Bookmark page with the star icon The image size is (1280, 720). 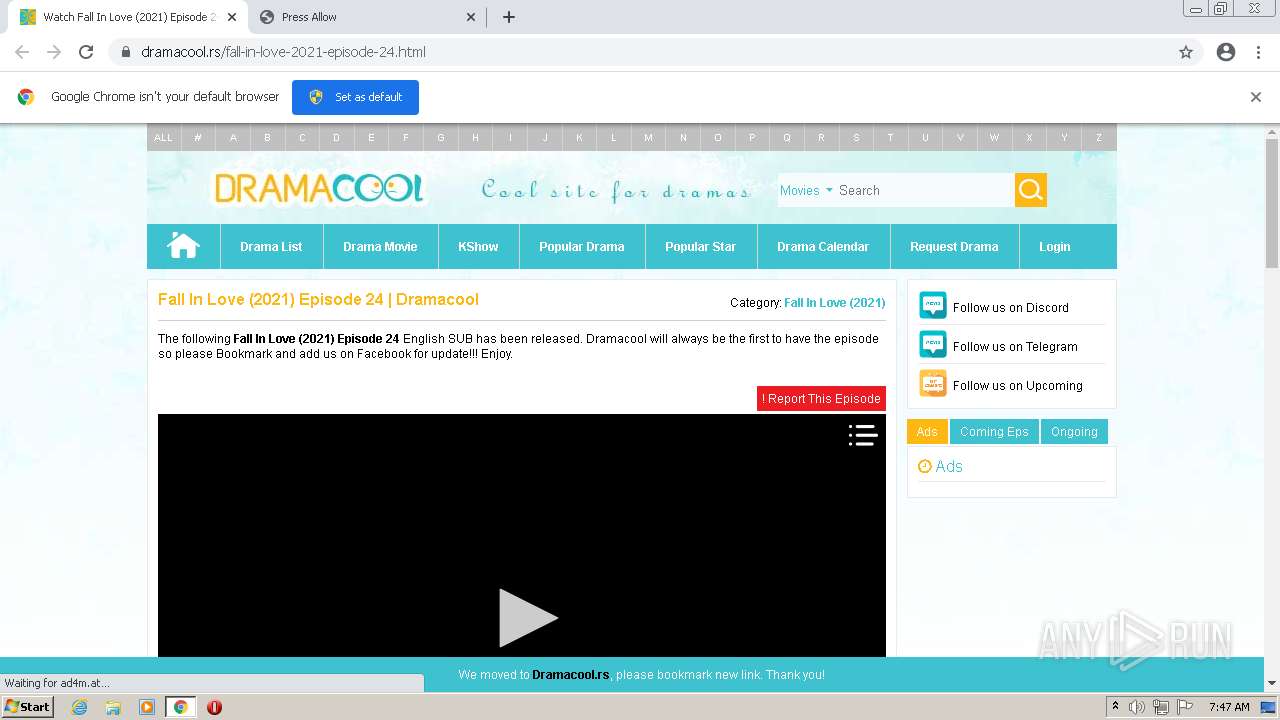1186,52
